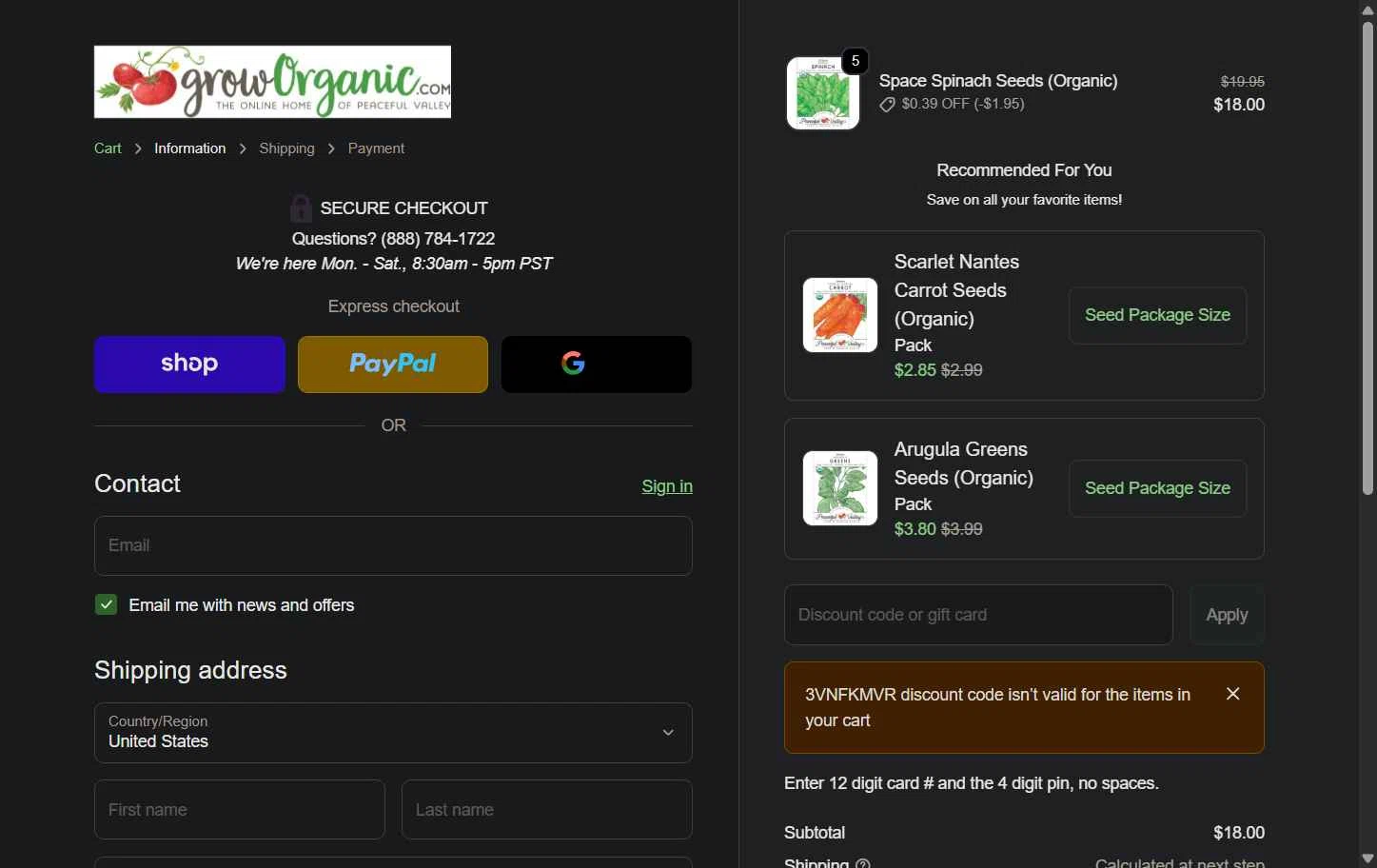Viewport: 1377px width, 868px height.
Task: Expand the Country/Region dropdown
Action: [393, 733]
